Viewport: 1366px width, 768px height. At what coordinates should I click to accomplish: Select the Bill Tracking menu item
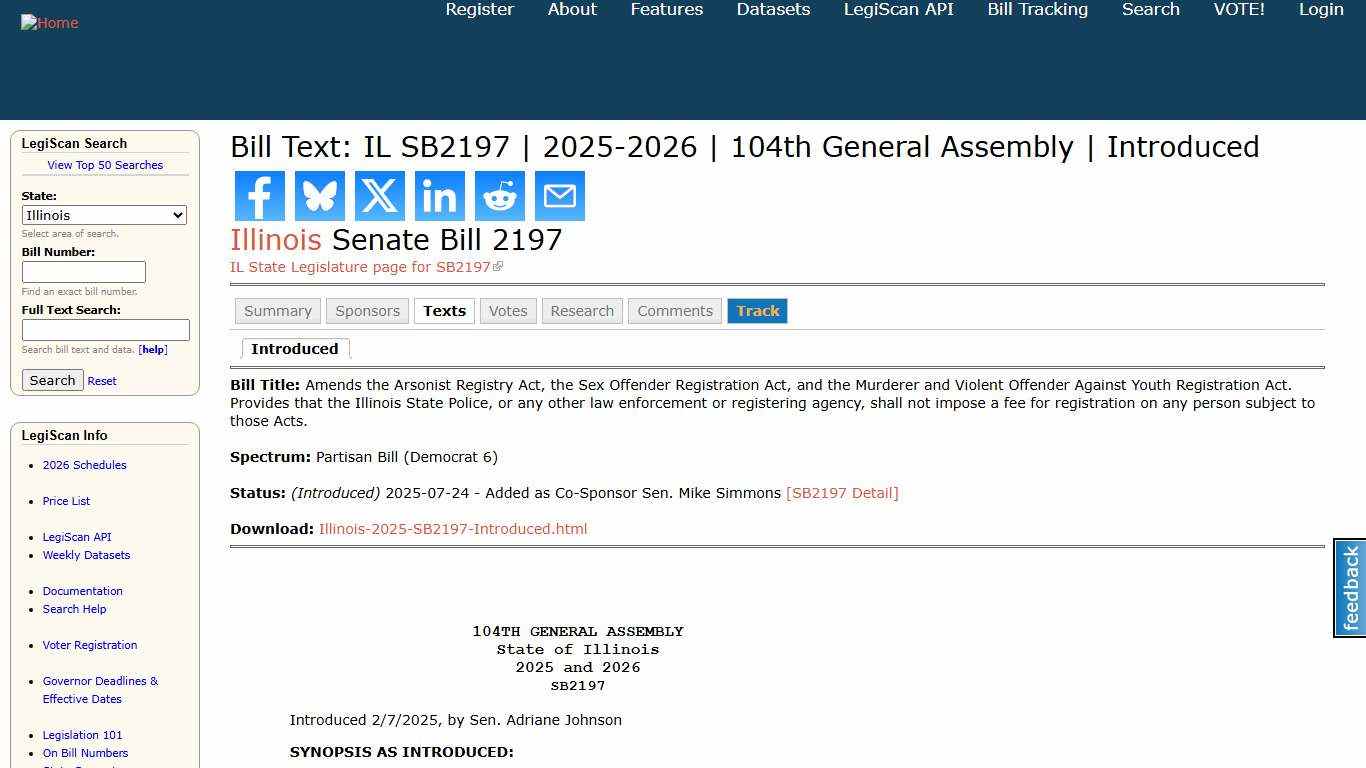point(1037,10)
